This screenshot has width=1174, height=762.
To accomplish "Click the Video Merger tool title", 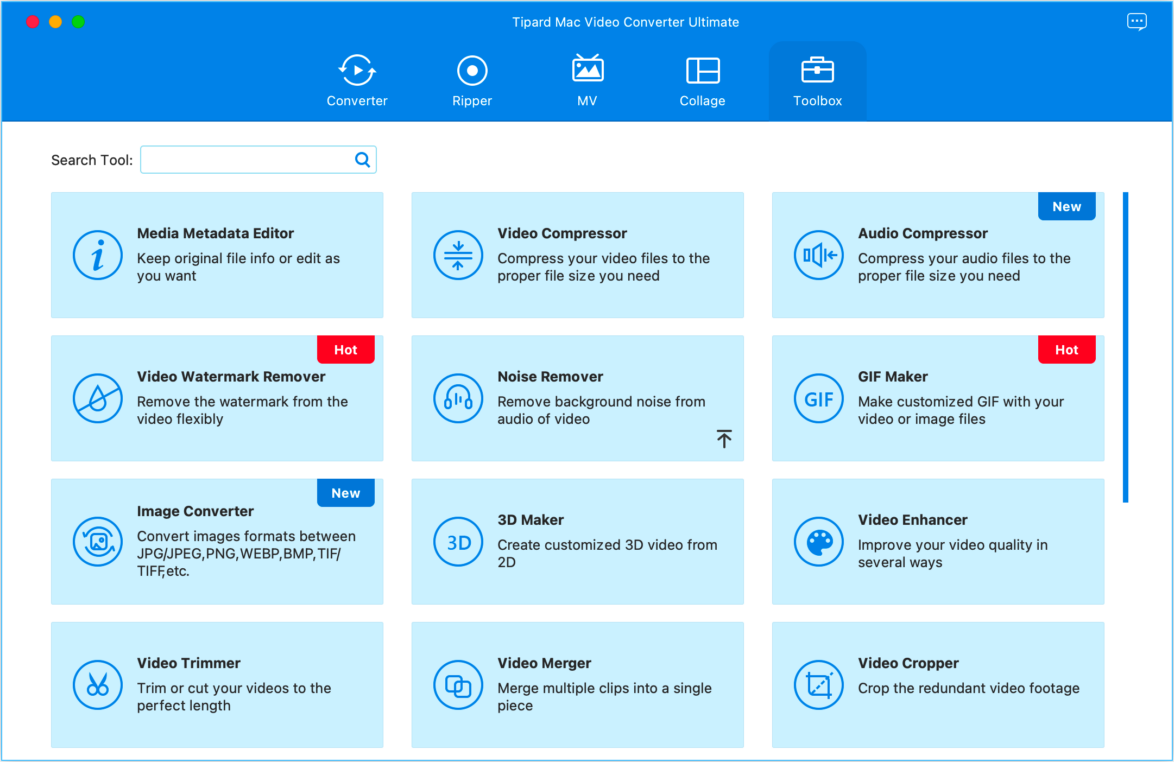I will click(x=544, y=663).
